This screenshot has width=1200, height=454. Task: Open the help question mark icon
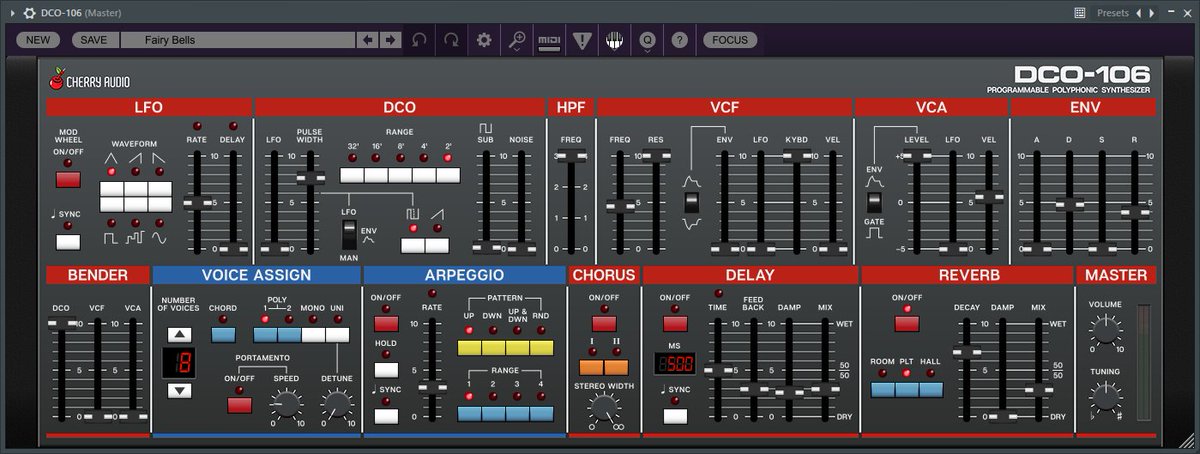coord(680,40)
